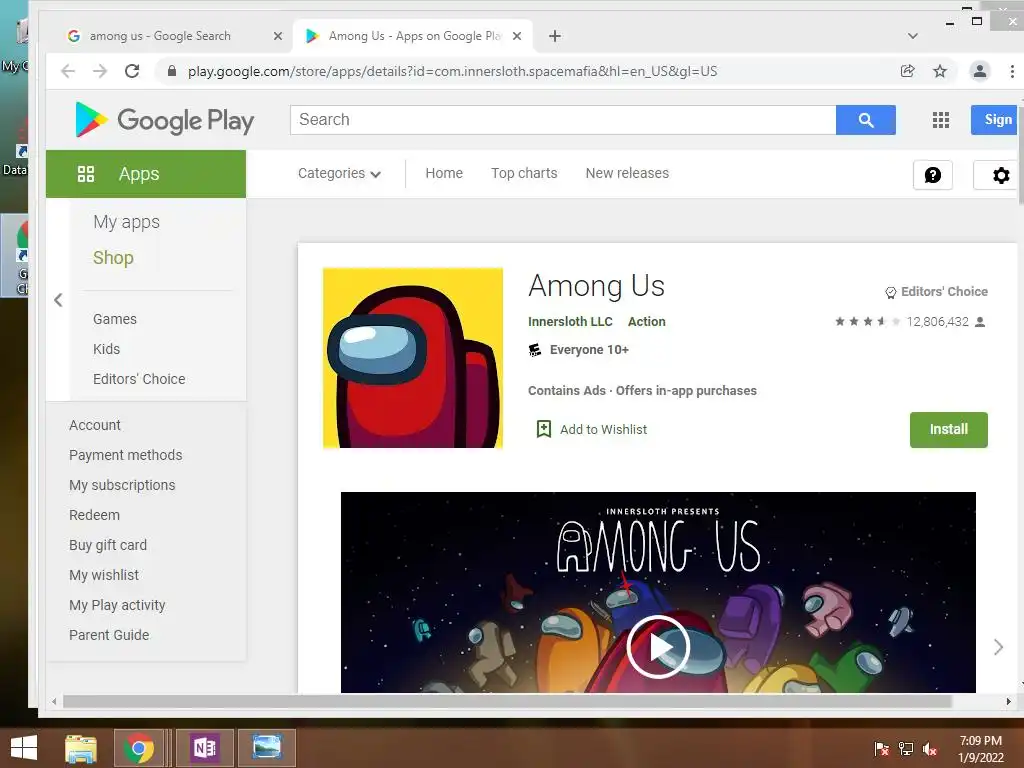Click the blue search magnifier button

[866, 120]
